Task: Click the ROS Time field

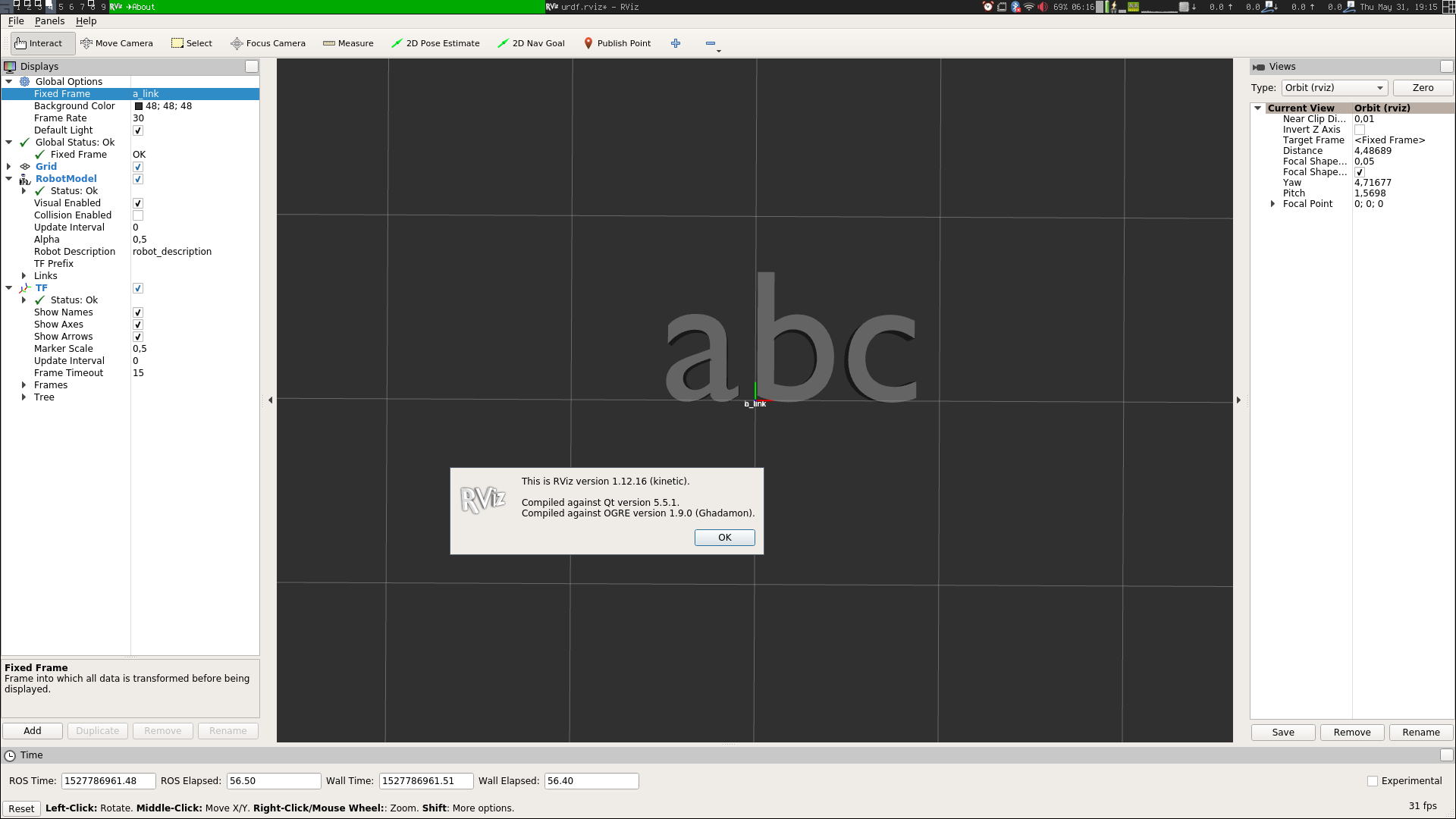Action: click(x=108, y=781)
